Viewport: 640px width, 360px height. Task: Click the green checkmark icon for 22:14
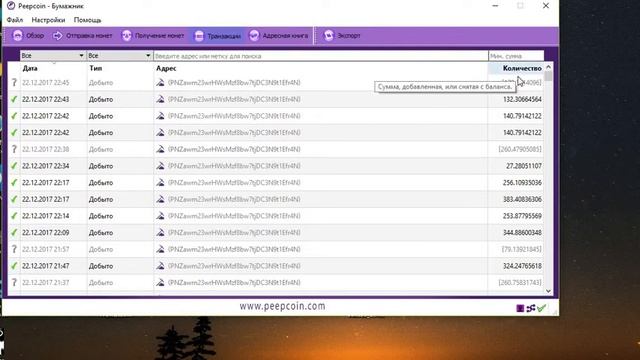click(x=14, y=216)
